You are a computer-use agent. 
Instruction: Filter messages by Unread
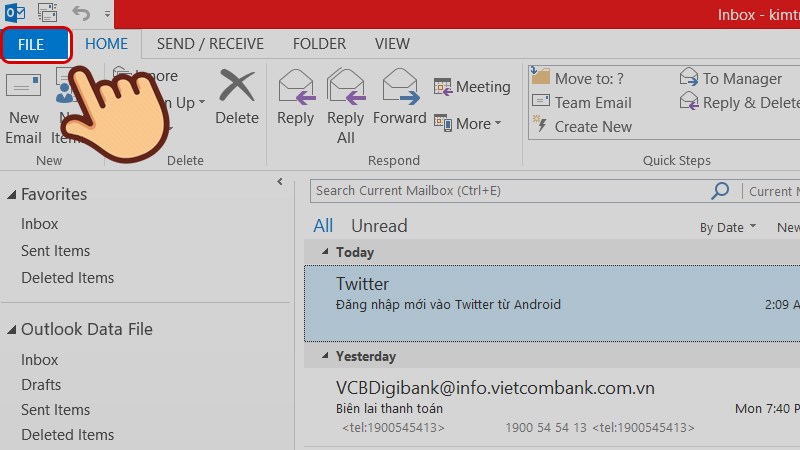379,226
